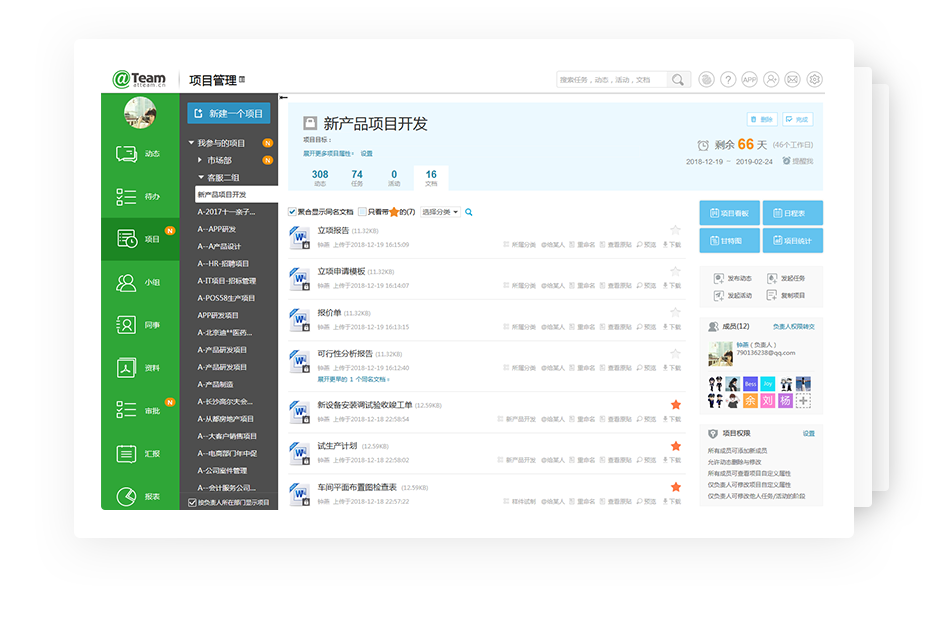Collapse the 客服二组 project group
This screenshot has width=940, height=618.
tap(200, 177)
